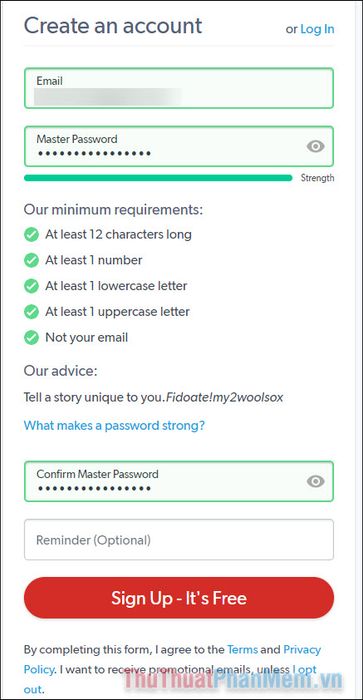Reveal the Confirm Master Password field text

pos(316,481)
